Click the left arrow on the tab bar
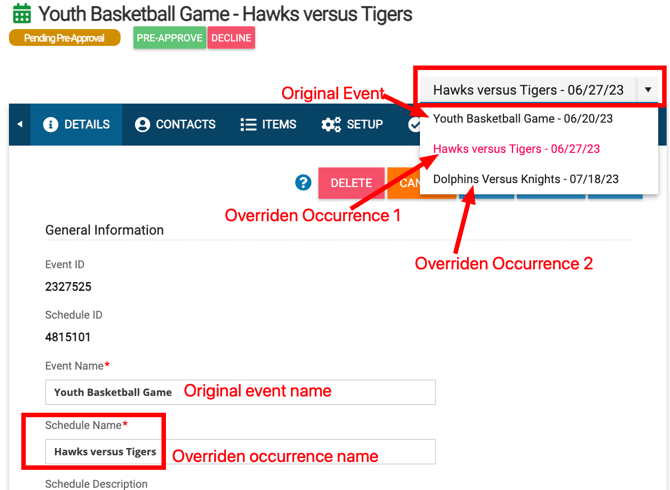The image size is (670, 490). coord(20,125)
